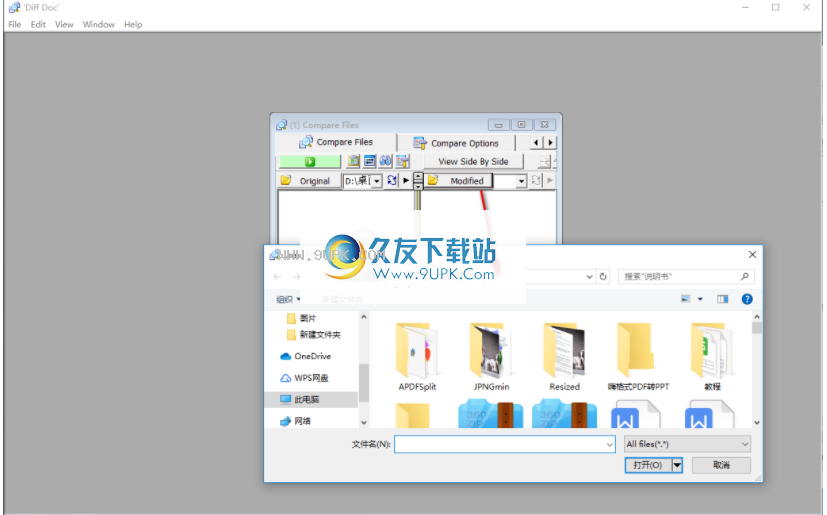Open the 教程 folder

712,357
